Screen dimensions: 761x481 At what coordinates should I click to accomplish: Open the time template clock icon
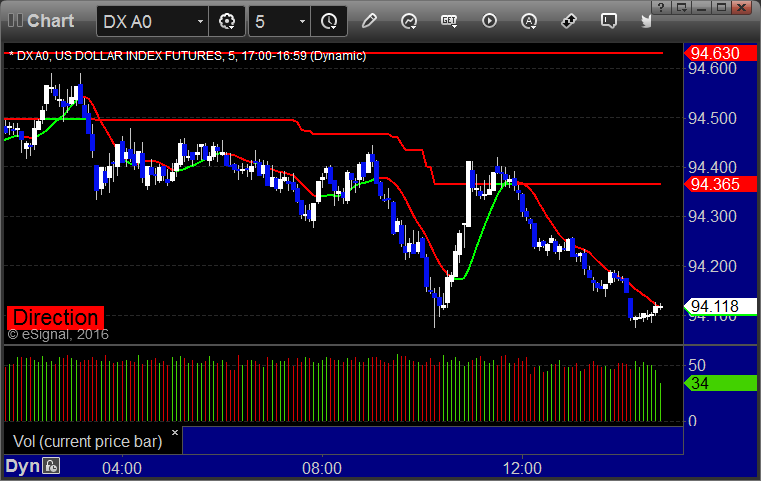pos(329,21)
